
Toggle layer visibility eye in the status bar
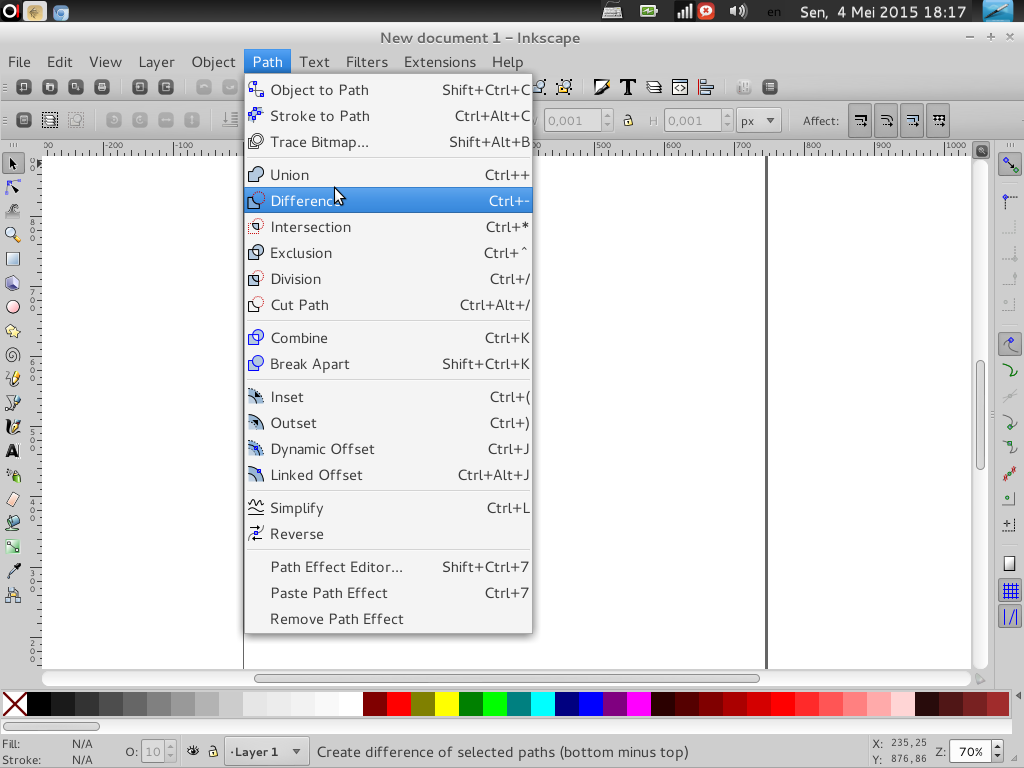192,752
